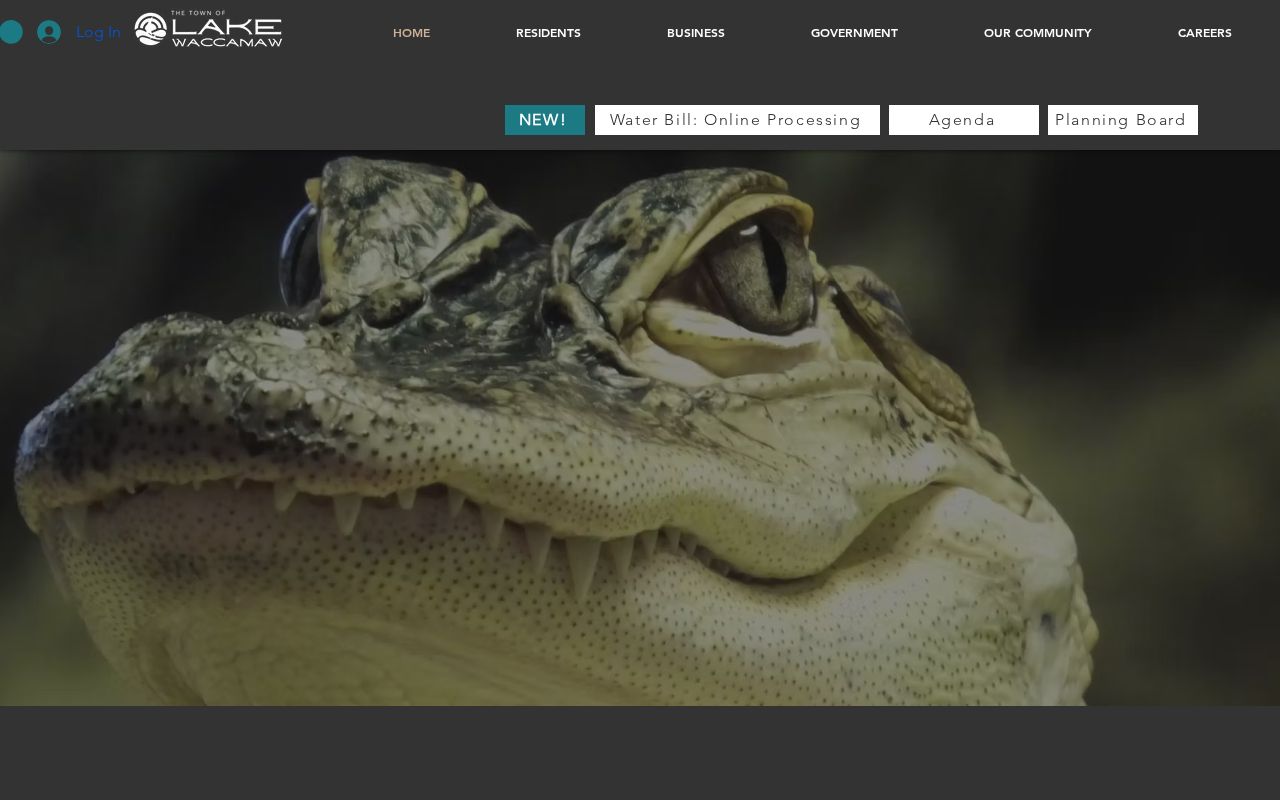Open the HOME menu item
This screenshot has height=800, width=1280.
(411, 33)
